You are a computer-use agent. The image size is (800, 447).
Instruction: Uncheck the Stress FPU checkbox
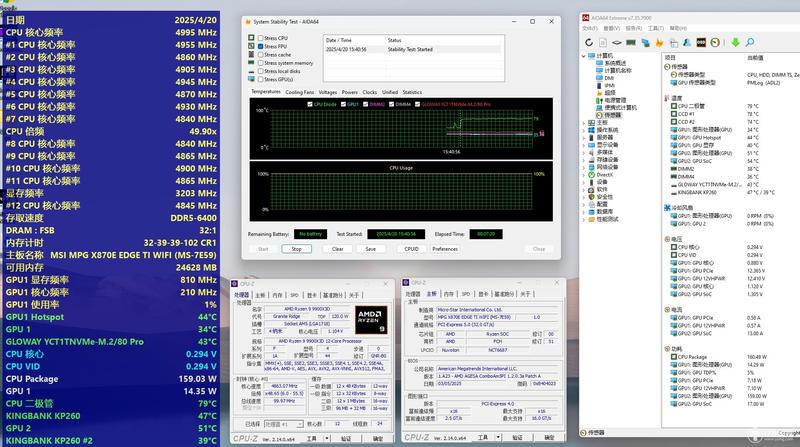coord(261,46)
